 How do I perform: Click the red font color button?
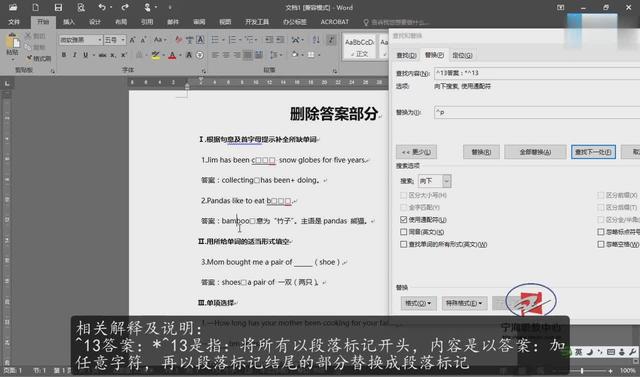[x=172, y=55]
